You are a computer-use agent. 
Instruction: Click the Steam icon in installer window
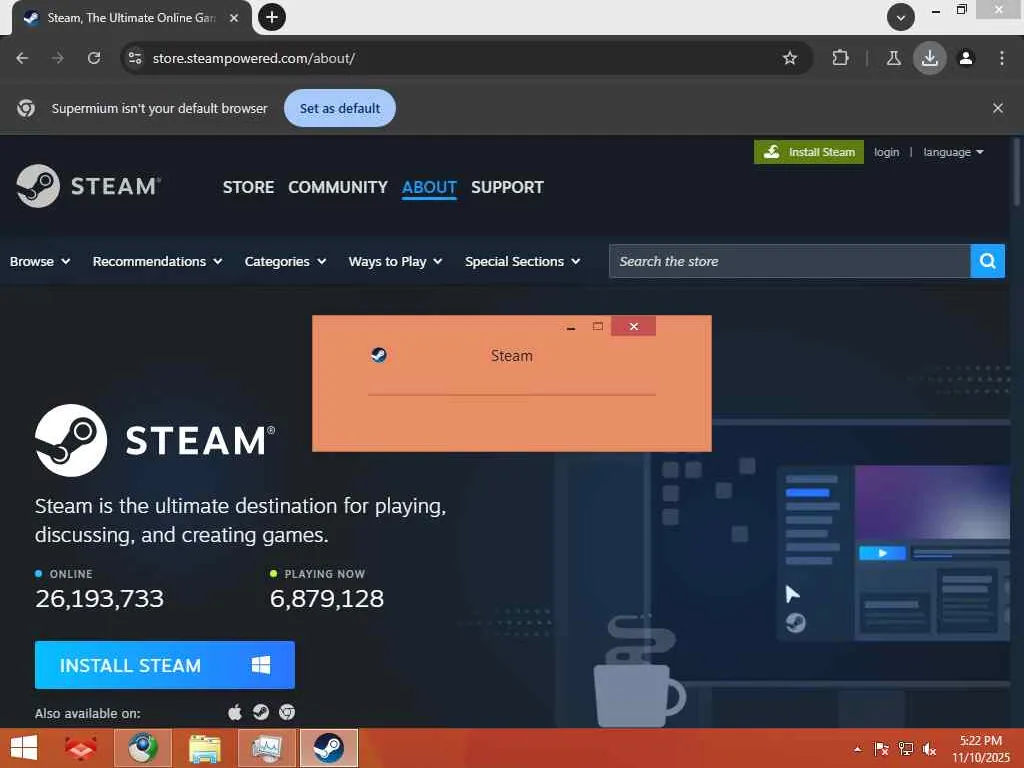click(379, 355)
